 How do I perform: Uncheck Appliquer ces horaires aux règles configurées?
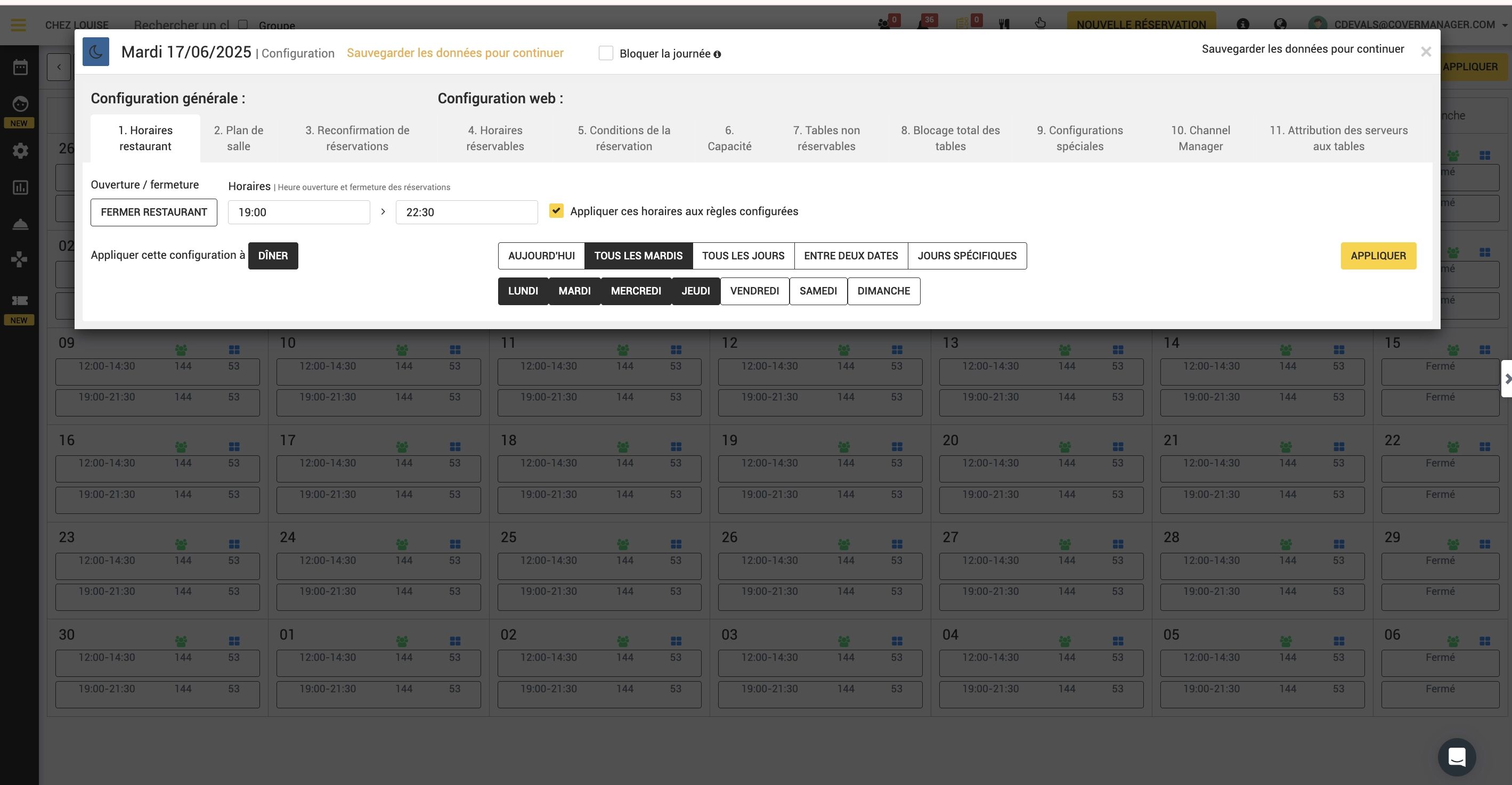(x=556, y=210)
